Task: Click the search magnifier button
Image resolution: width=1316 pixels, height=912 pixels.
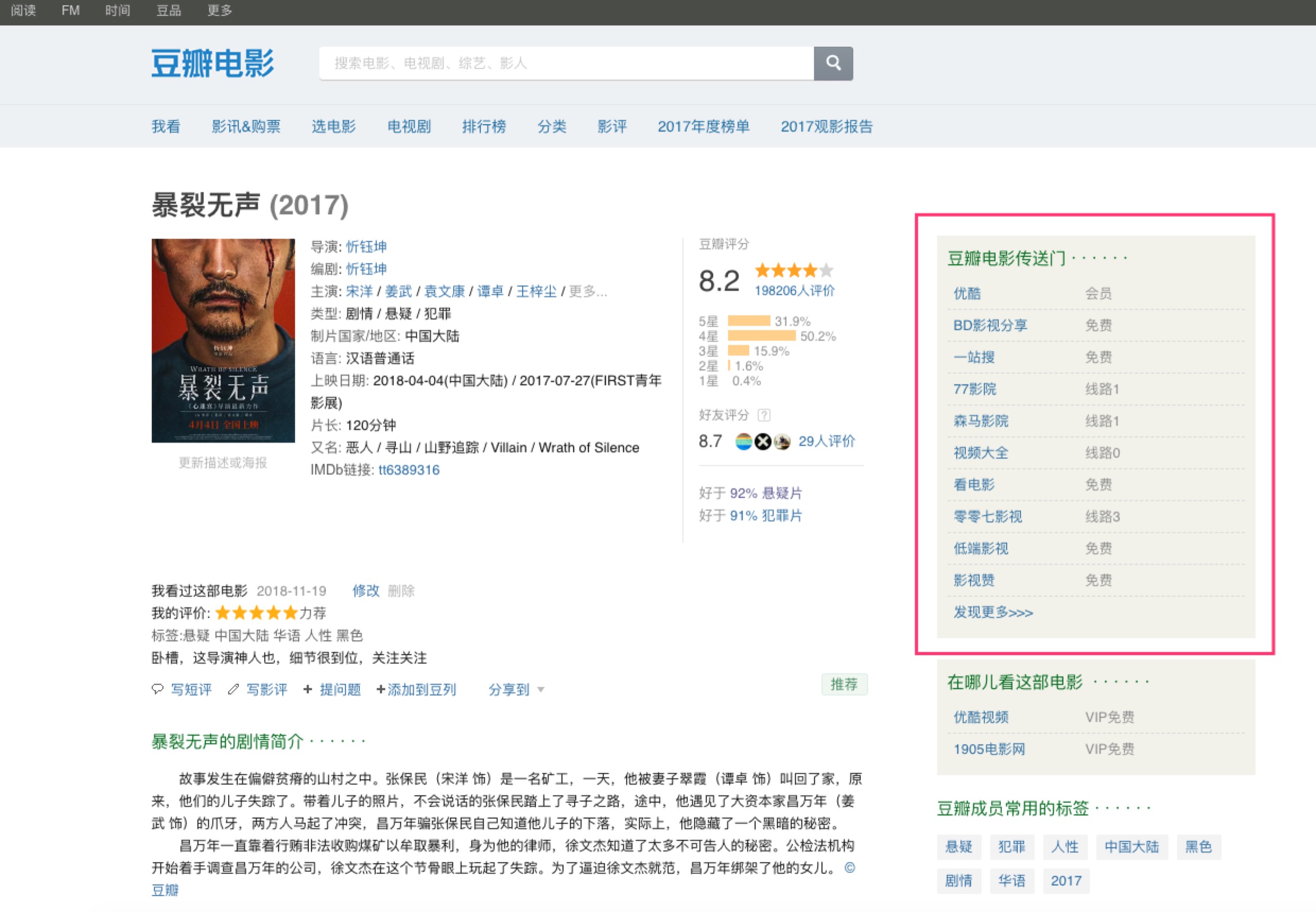Action: 833,64
